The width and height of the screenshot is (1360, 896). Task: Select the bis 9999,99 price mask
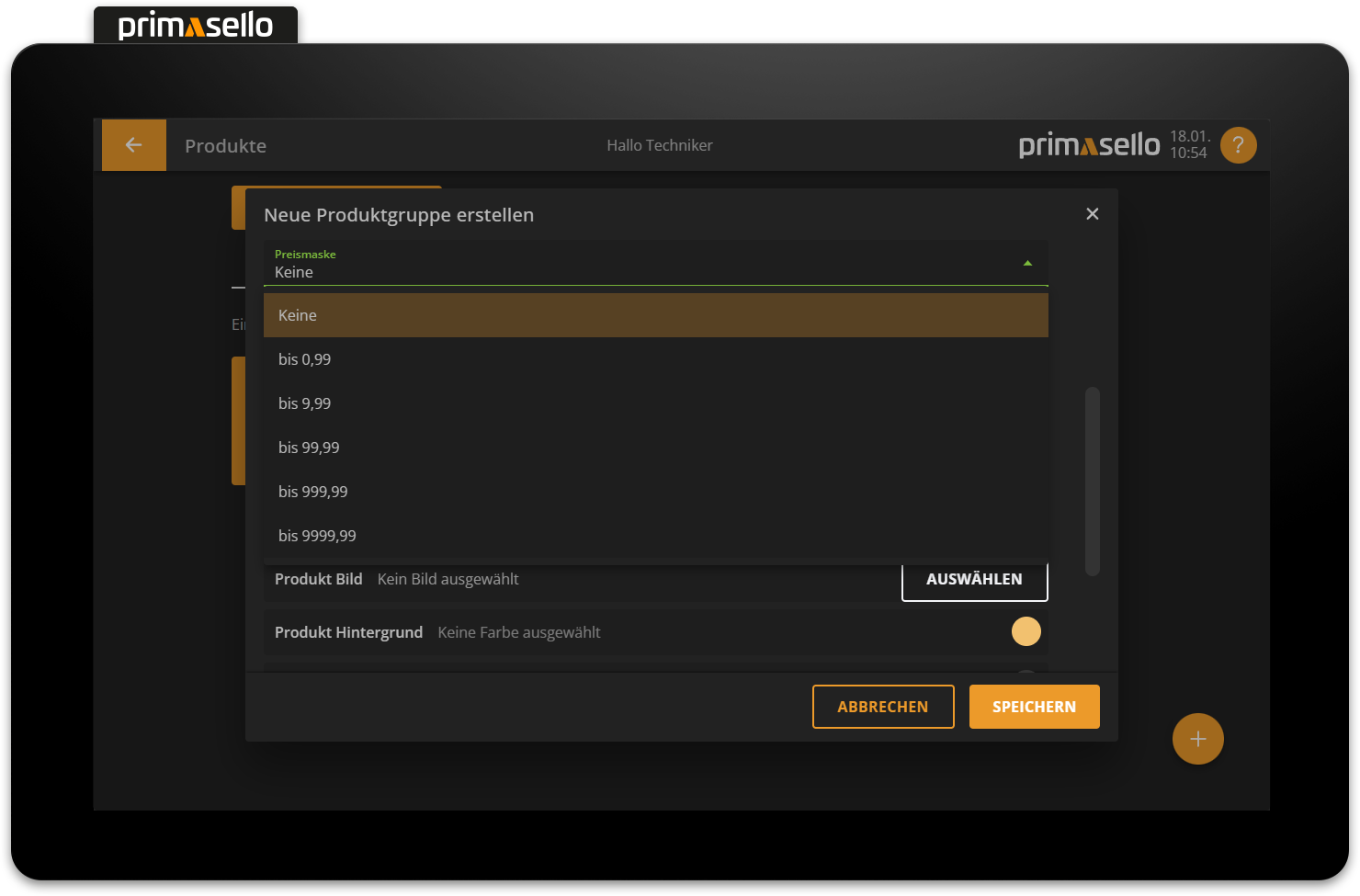coord(655,536)
